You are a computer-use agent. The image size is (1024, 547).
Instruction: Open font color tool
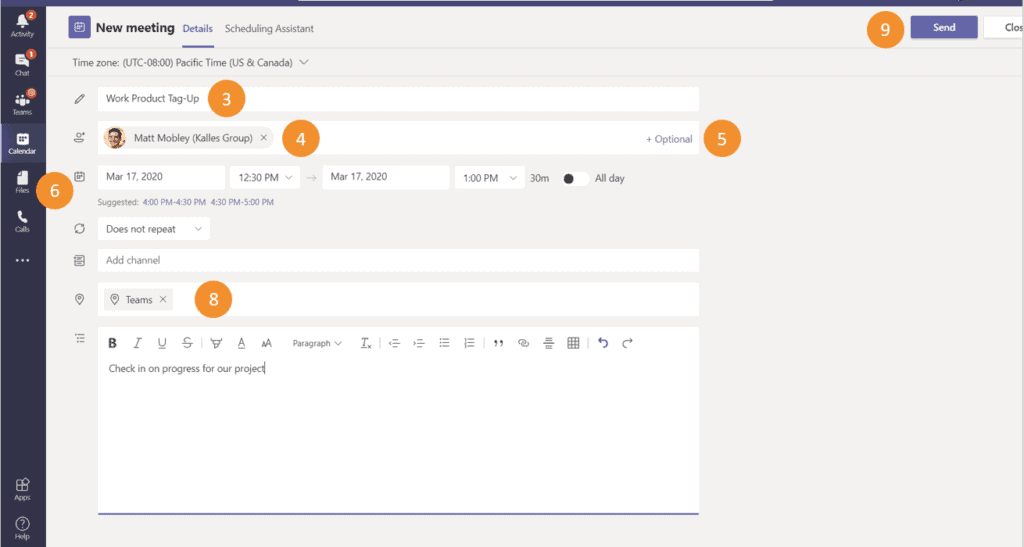pos(242,343)
